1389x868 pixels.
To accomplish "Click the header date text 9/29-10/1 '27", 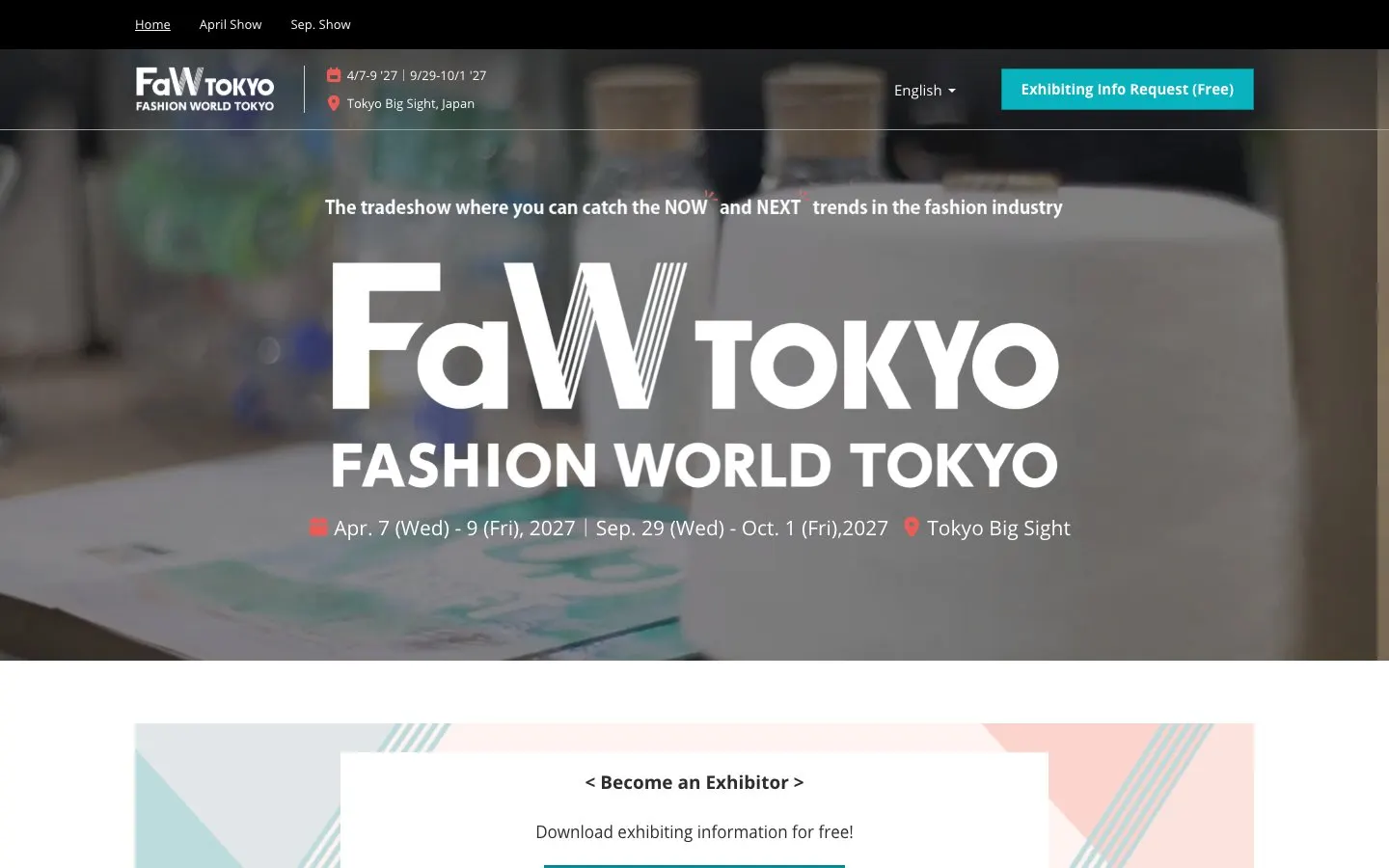I will click(x=449, y=75).
